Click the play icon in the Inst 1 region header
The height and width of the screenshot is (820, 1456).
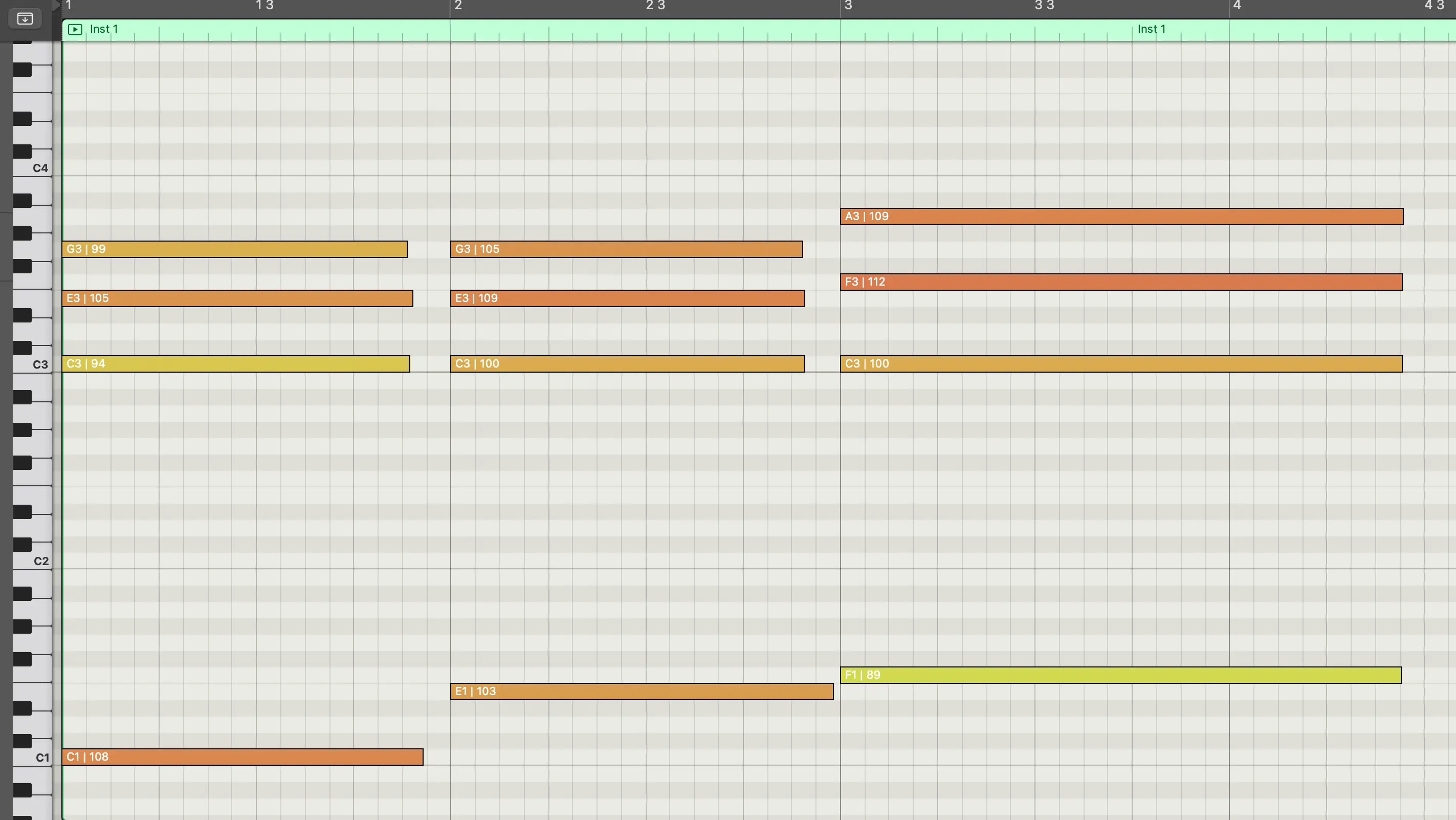click(75, 29)
